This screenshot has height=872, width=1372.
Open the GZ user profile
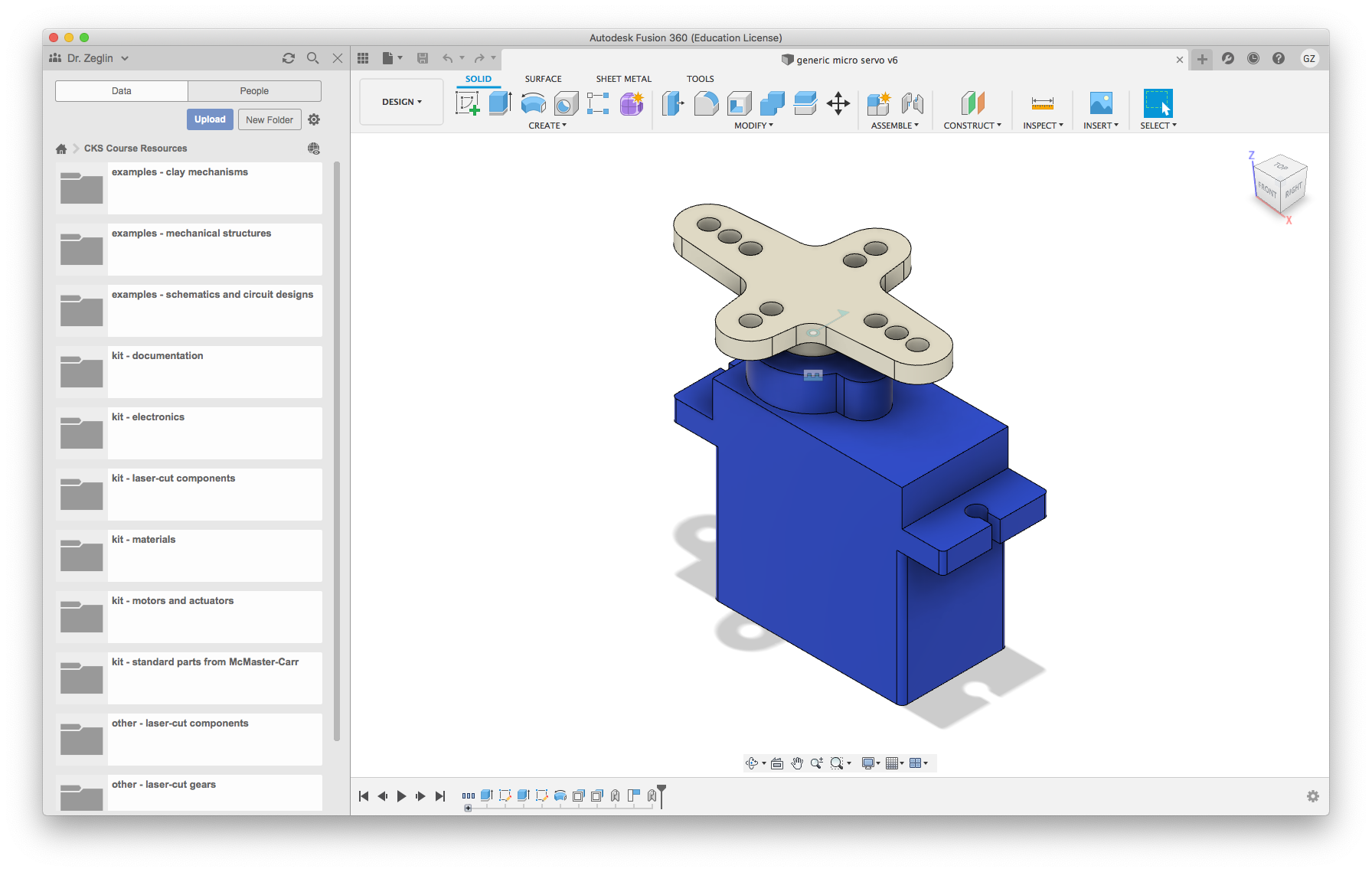[x=1309, y=58]
